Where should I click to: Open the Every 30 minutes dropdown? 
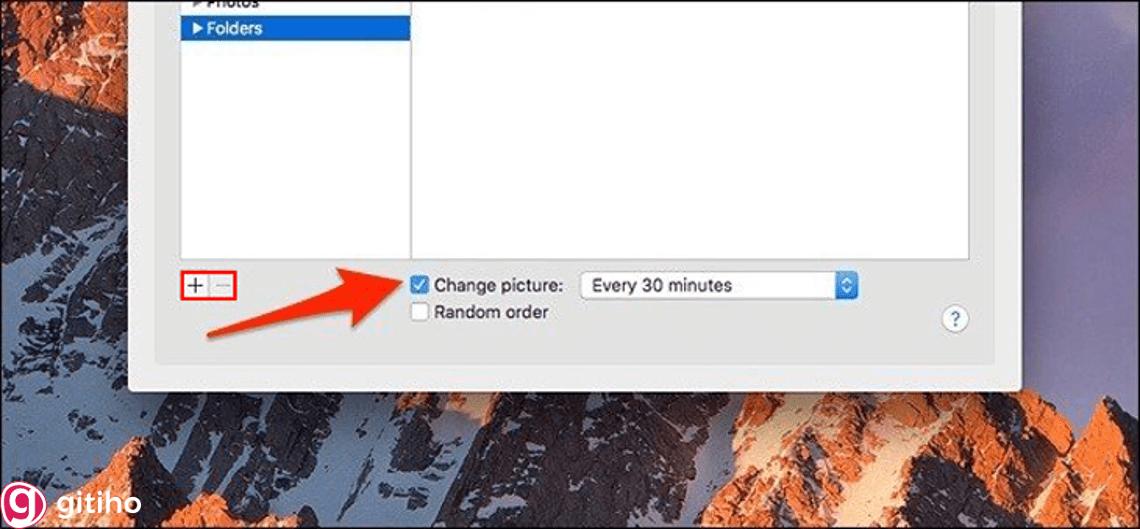(719, 286)
